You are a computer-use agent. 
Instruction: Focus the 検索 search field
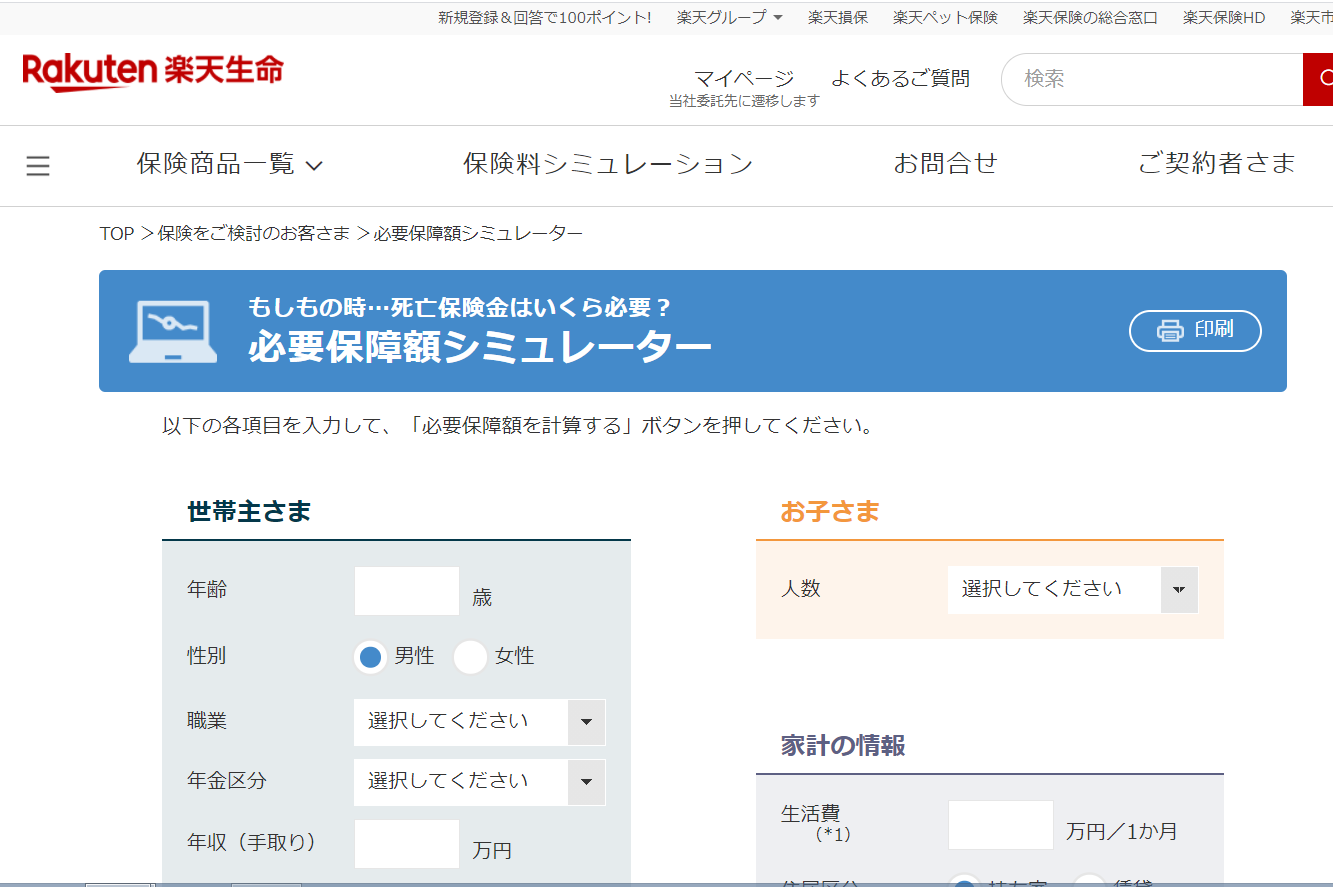click(1152, 79)
